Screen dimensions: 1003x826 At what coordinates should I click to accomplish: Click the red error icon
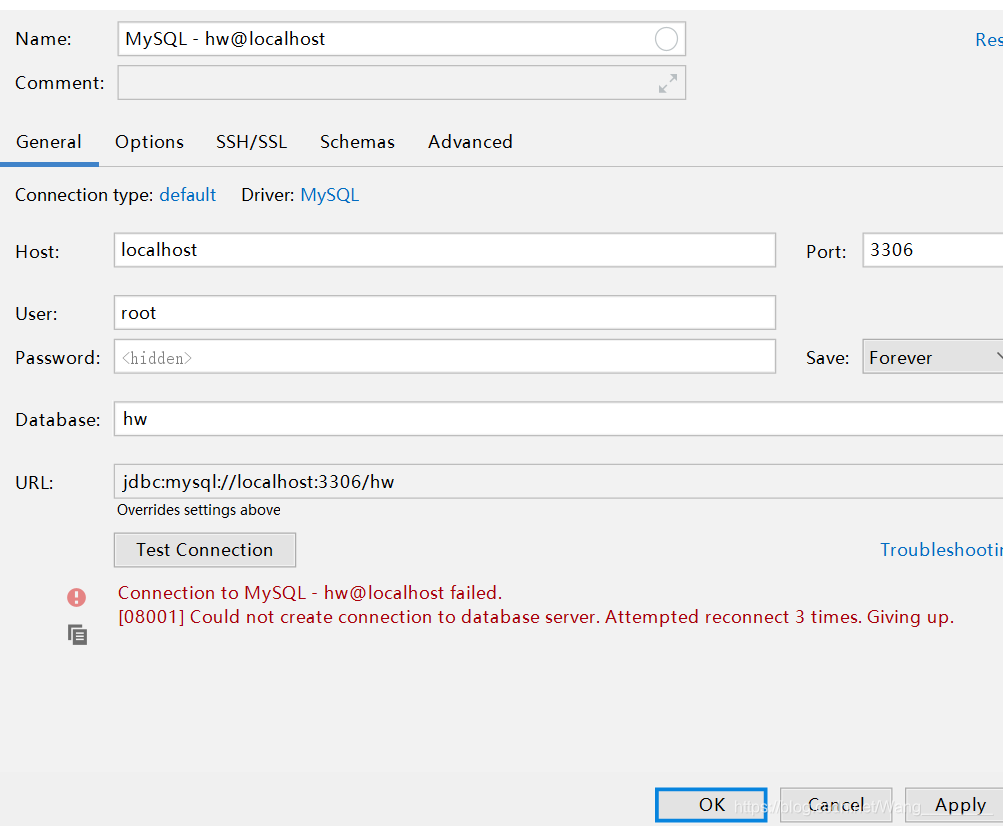pyautogui.click(x=77, y=597)
